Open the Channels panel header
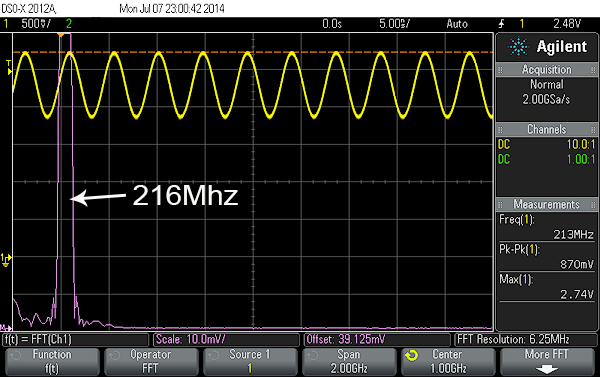The height and width of the screenshot is (377, 600). (x=546, y=129)
